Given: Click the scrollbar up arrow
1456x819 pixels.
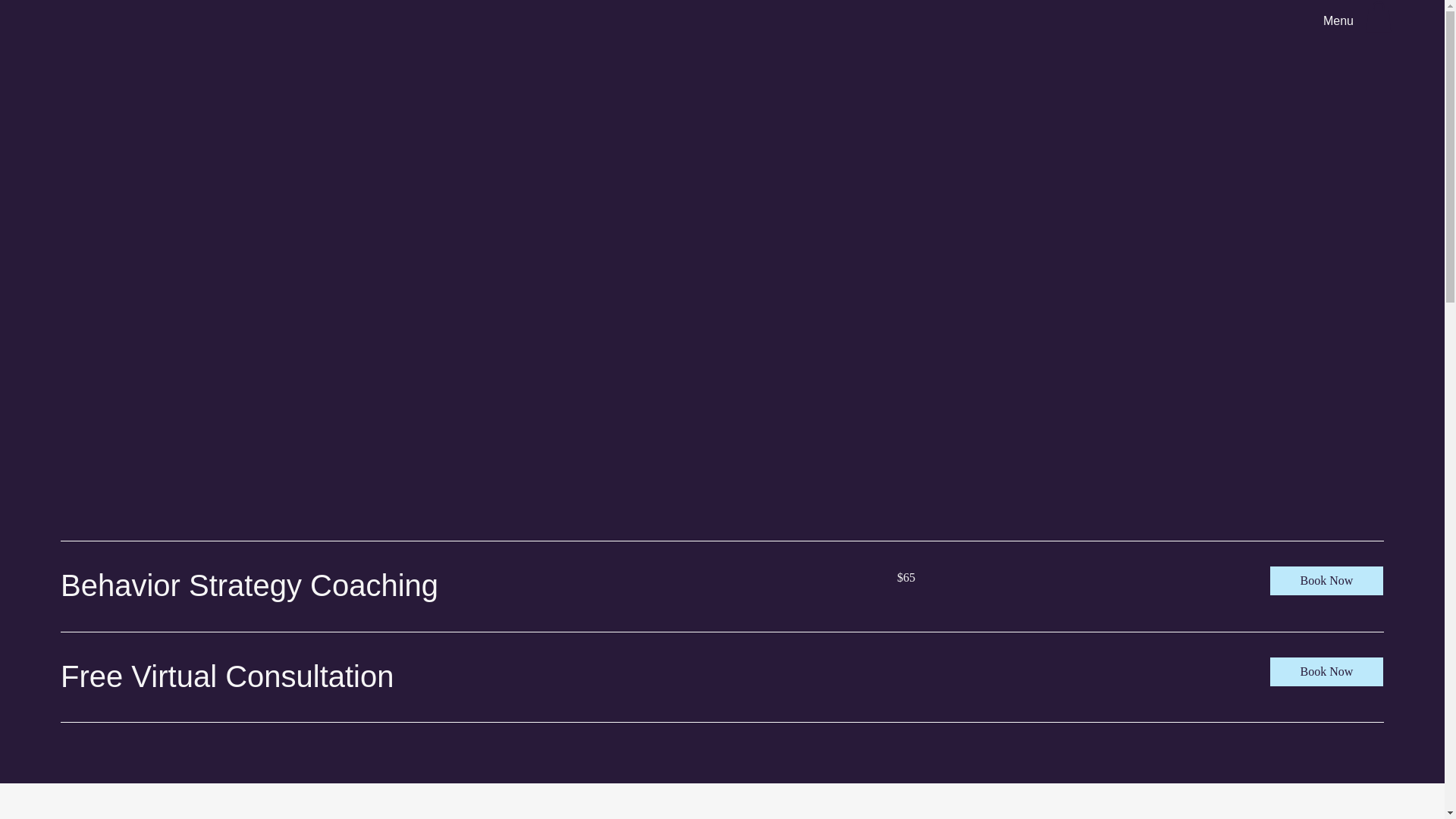Looking at the screenshot, I should (x=1450, y=5).
